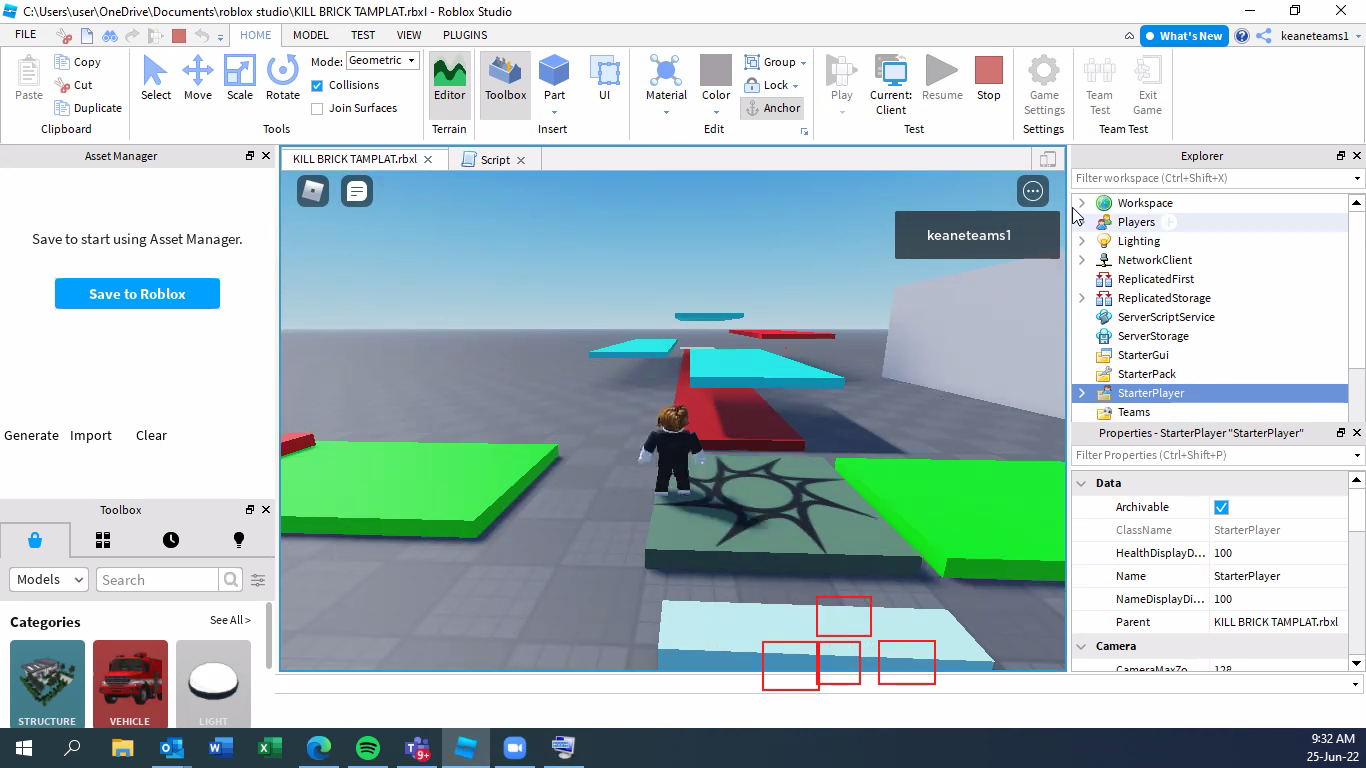Open the part Color picker
The width and height of the screenshot is (1366, 768).
tap(716, 78)
